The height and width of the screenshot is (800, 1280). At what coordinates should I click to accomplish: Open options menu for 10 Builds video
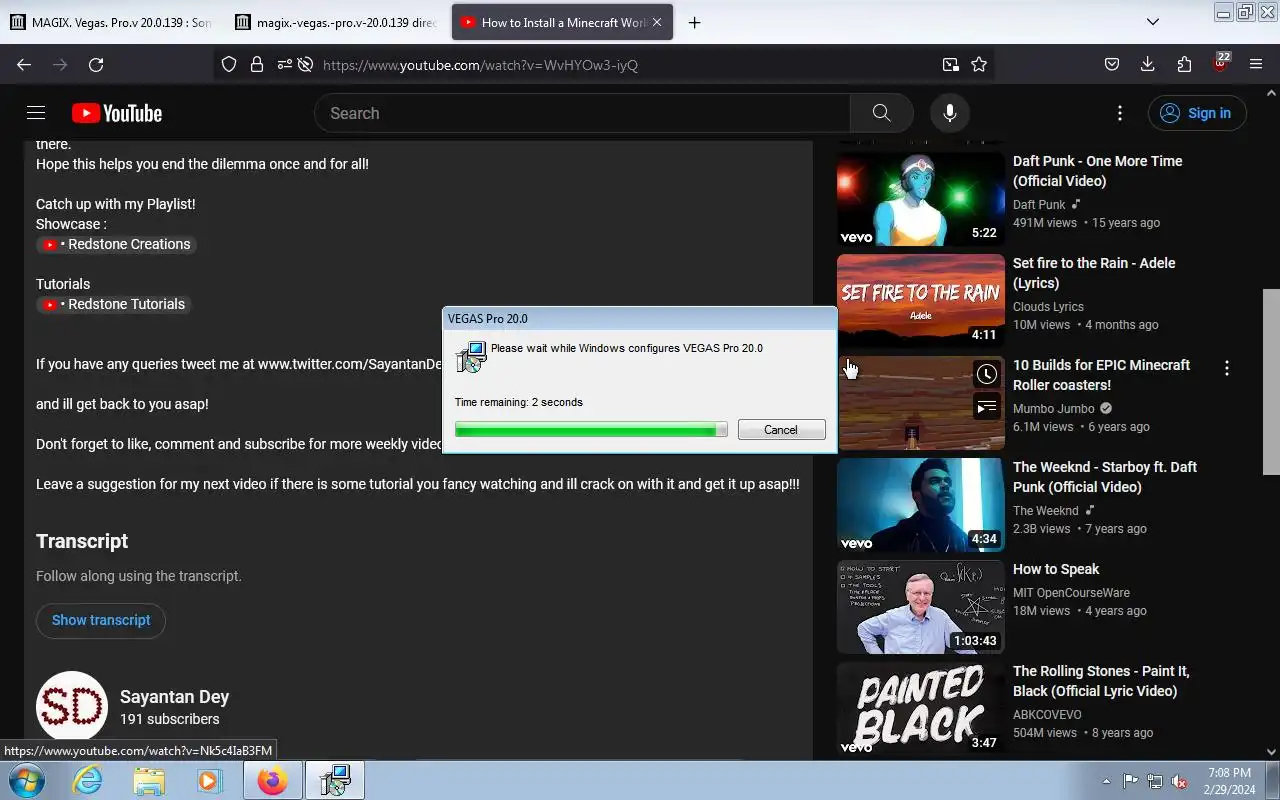1226,368
